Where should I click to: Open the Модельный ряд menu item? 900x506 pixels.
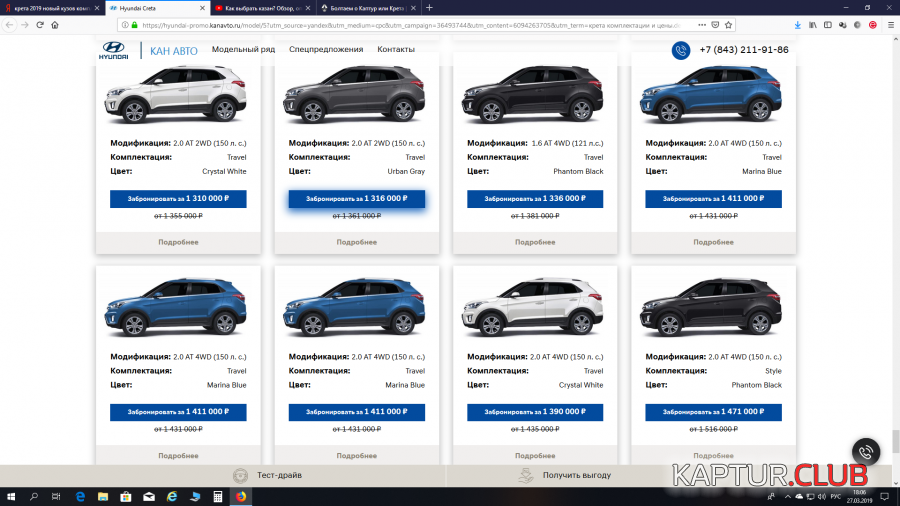pyautogui.click(x=243, y=49)
